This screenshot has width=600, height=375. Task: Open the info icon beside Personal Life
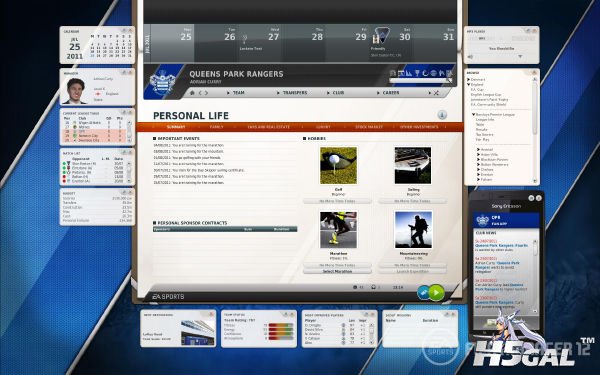click(442, 115)
